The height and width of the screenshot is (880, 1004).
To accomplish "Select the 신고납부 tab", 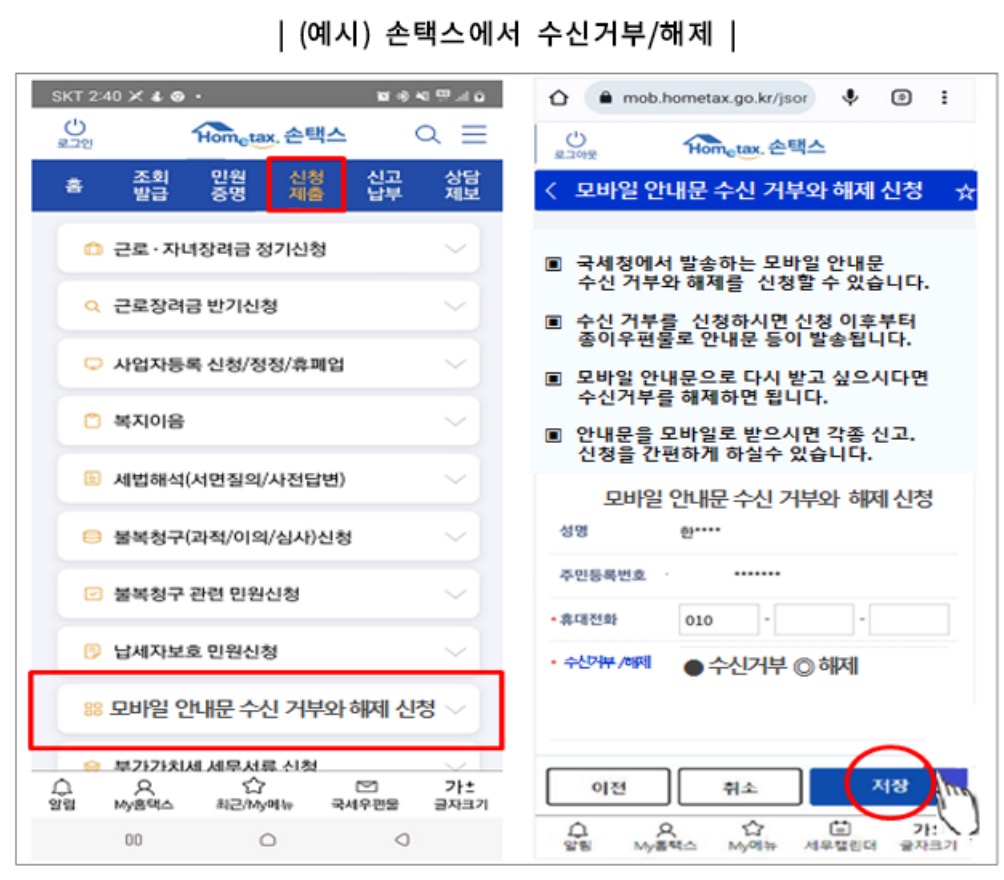I will 384,185.
